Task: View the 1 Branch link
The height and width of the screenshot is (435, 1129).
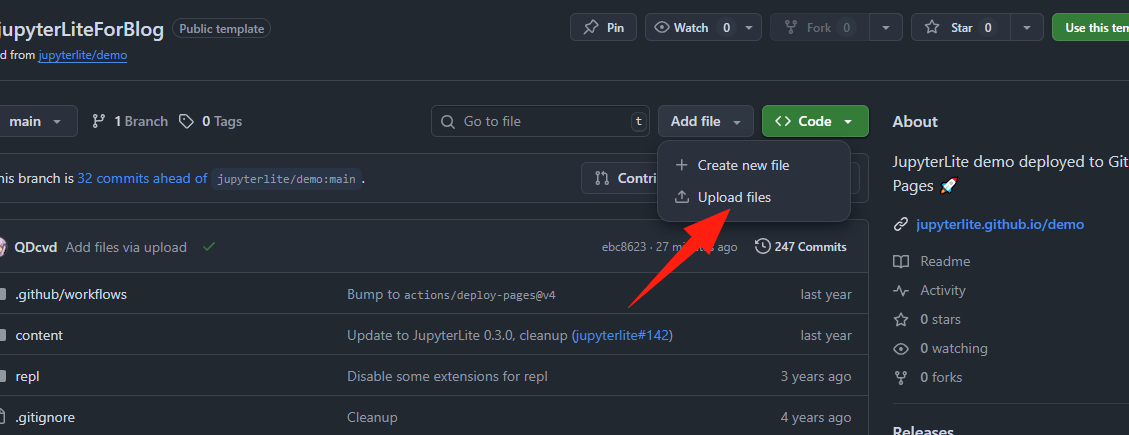Action: [x=130, y=121]
